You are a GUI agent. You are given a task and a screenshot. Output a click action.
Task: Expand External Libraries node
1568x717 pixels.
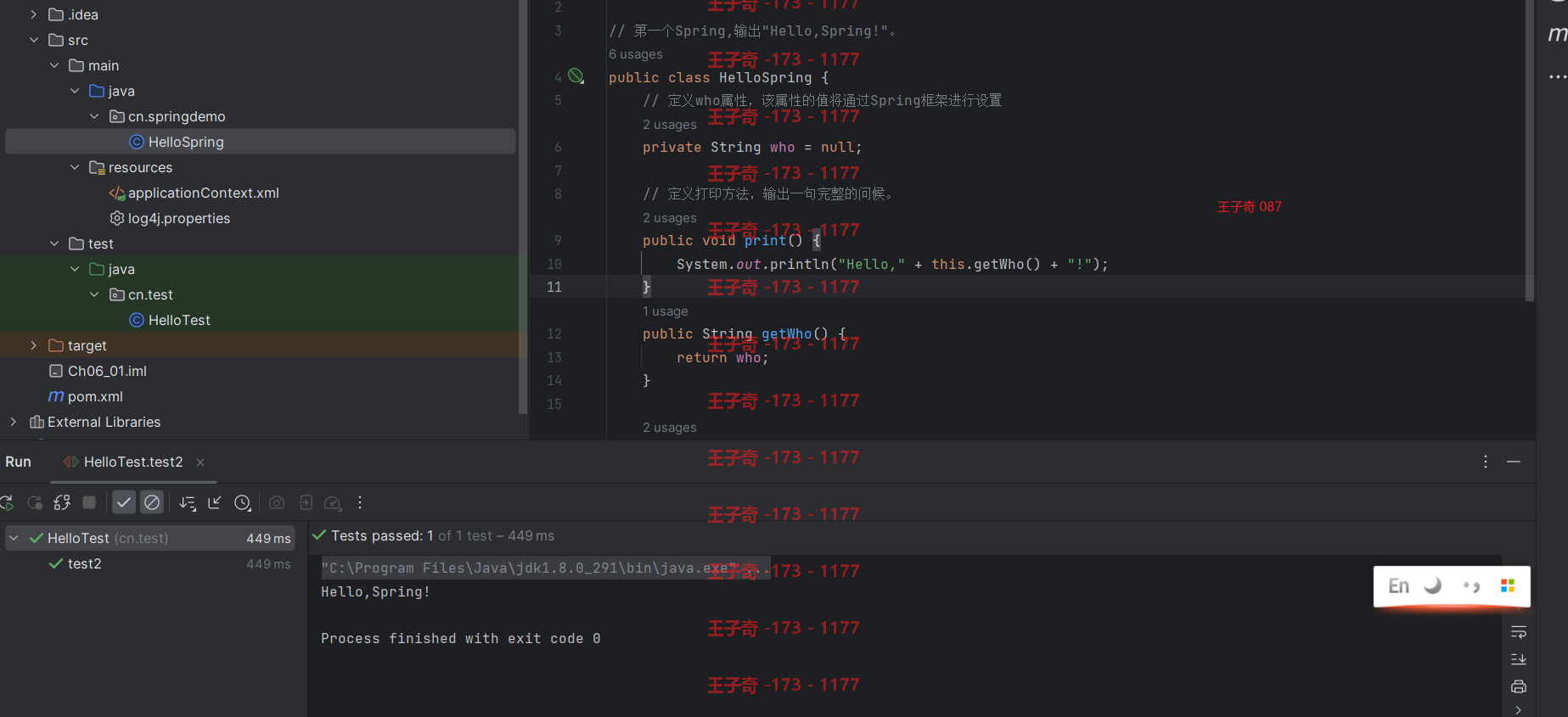[14, 422]
